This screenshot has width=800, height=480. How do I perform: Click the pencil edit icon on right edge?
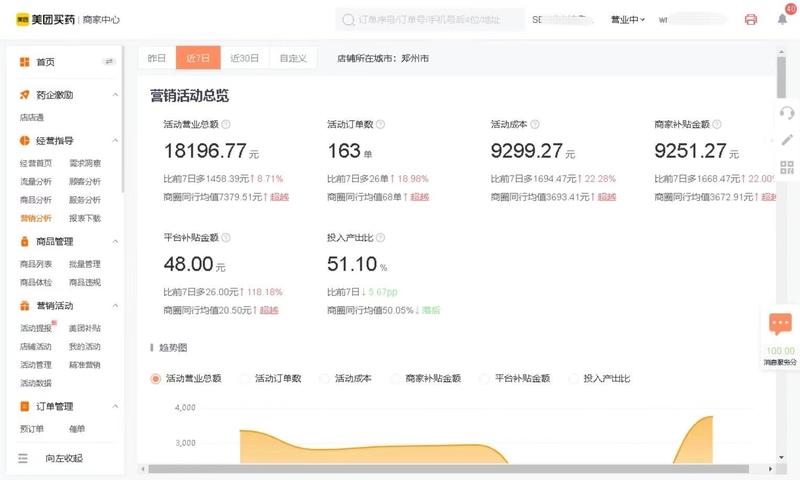click(787, 140)
